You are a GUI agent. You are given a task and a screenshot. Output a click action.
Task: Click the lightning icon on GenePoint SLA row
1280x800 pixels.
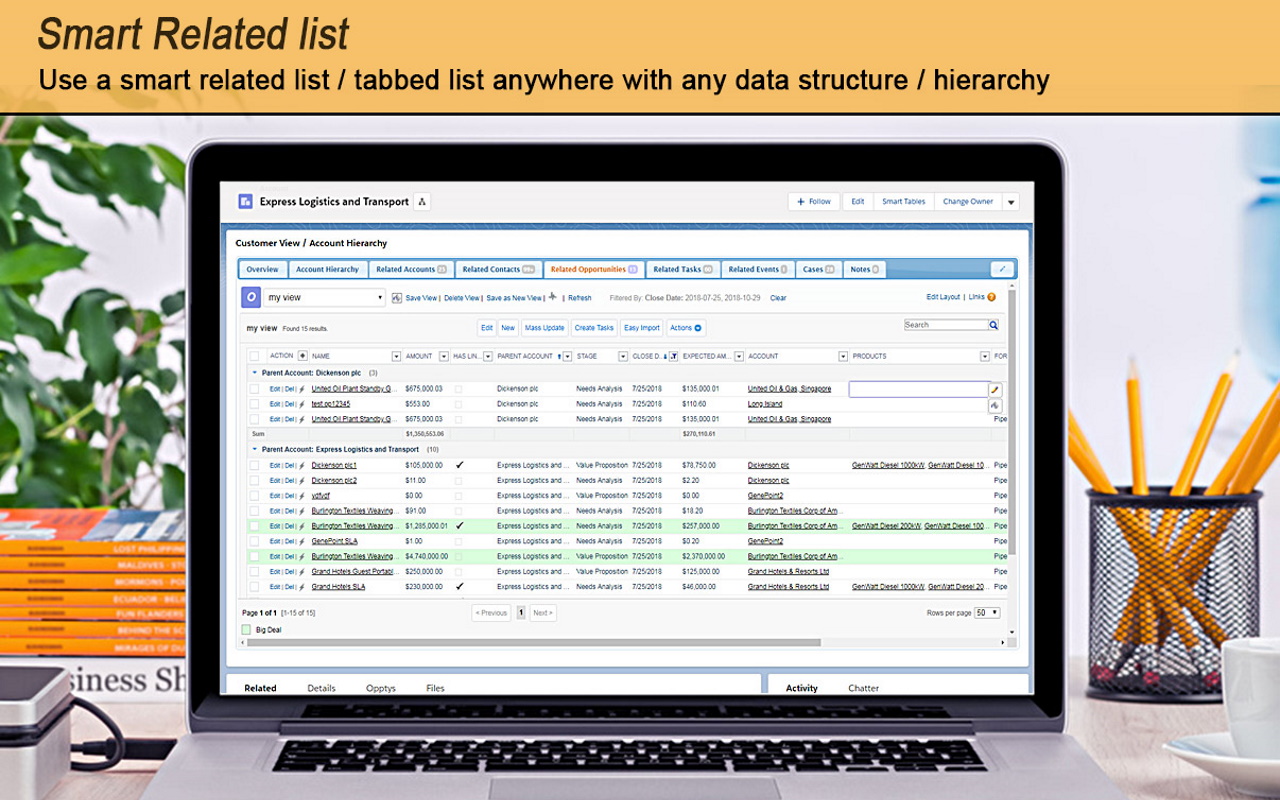point(302,541)
